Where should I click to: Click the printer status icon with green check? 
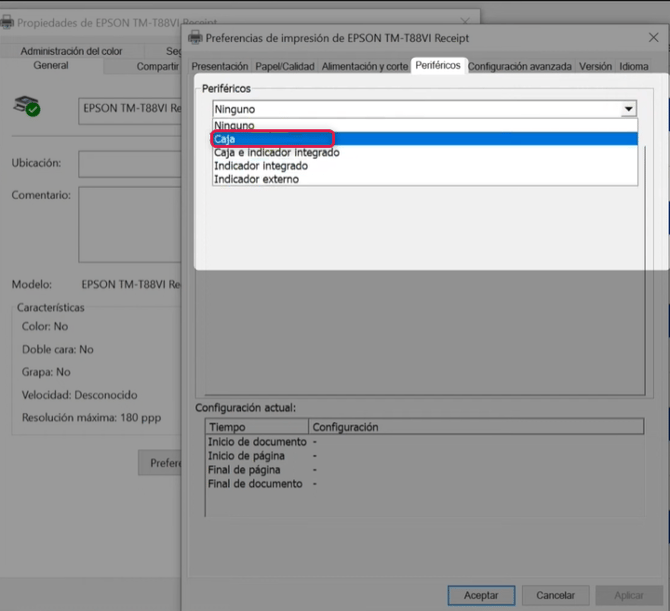[x=27, y=106]
